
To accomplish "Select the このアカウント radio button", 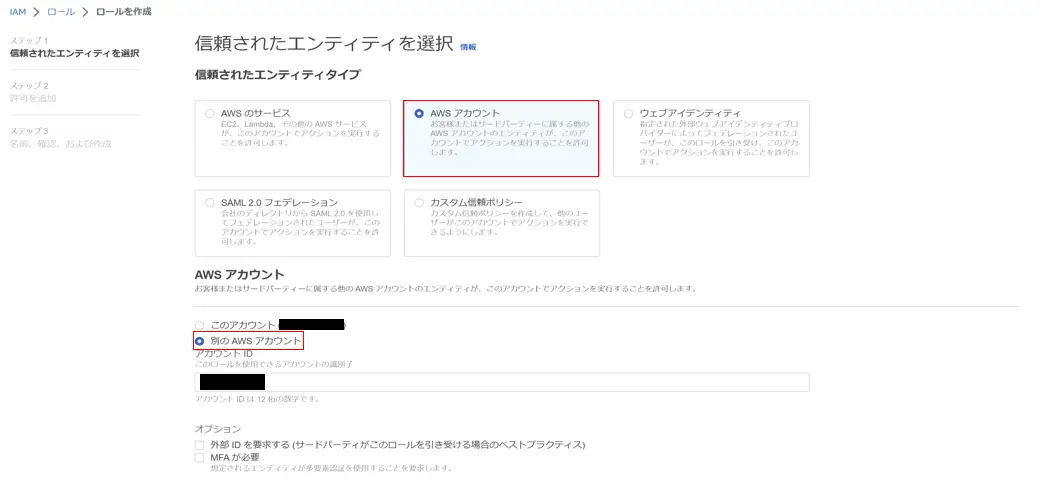I will tap(200, 325).
